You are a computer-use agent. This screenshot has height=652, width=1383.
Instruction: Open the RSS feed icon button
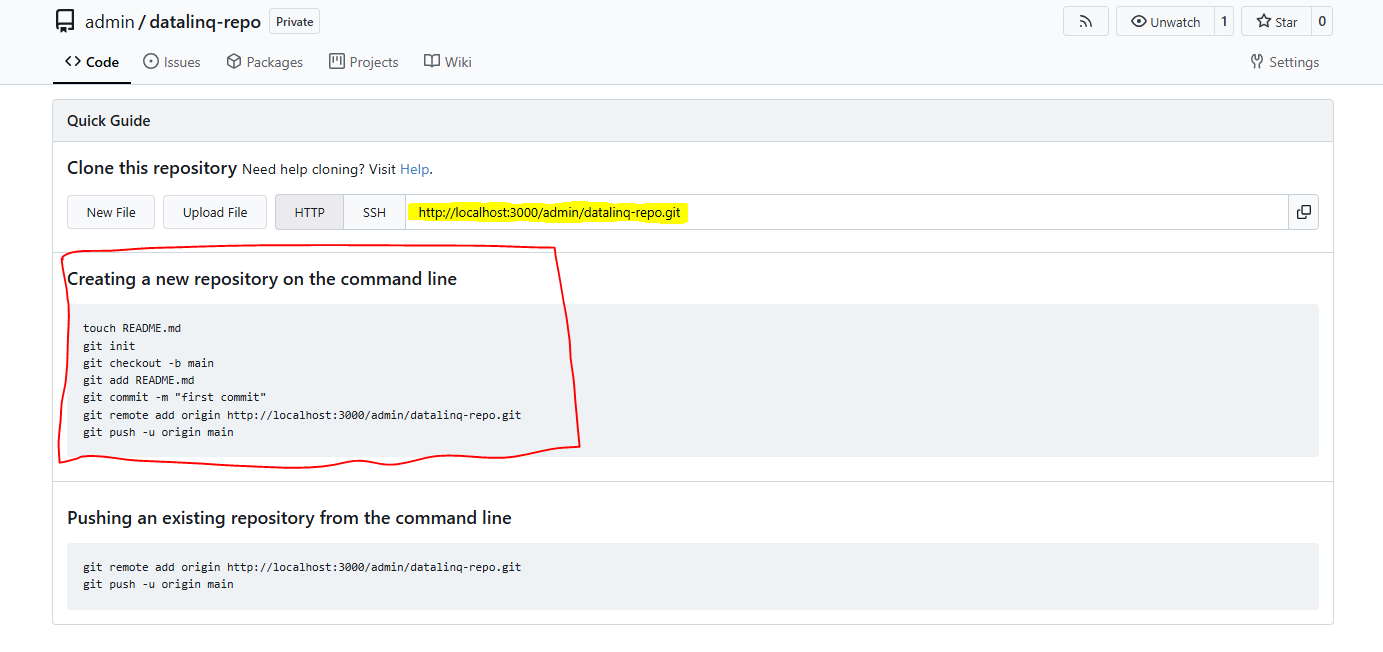1085,21
